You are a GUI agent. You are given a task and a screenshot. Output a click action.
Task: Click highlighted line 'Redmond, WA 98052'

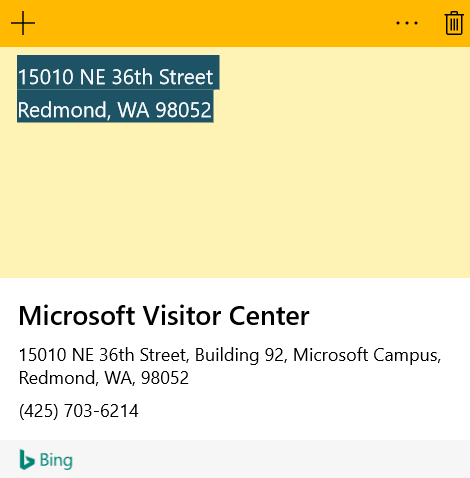pos(115,110)
